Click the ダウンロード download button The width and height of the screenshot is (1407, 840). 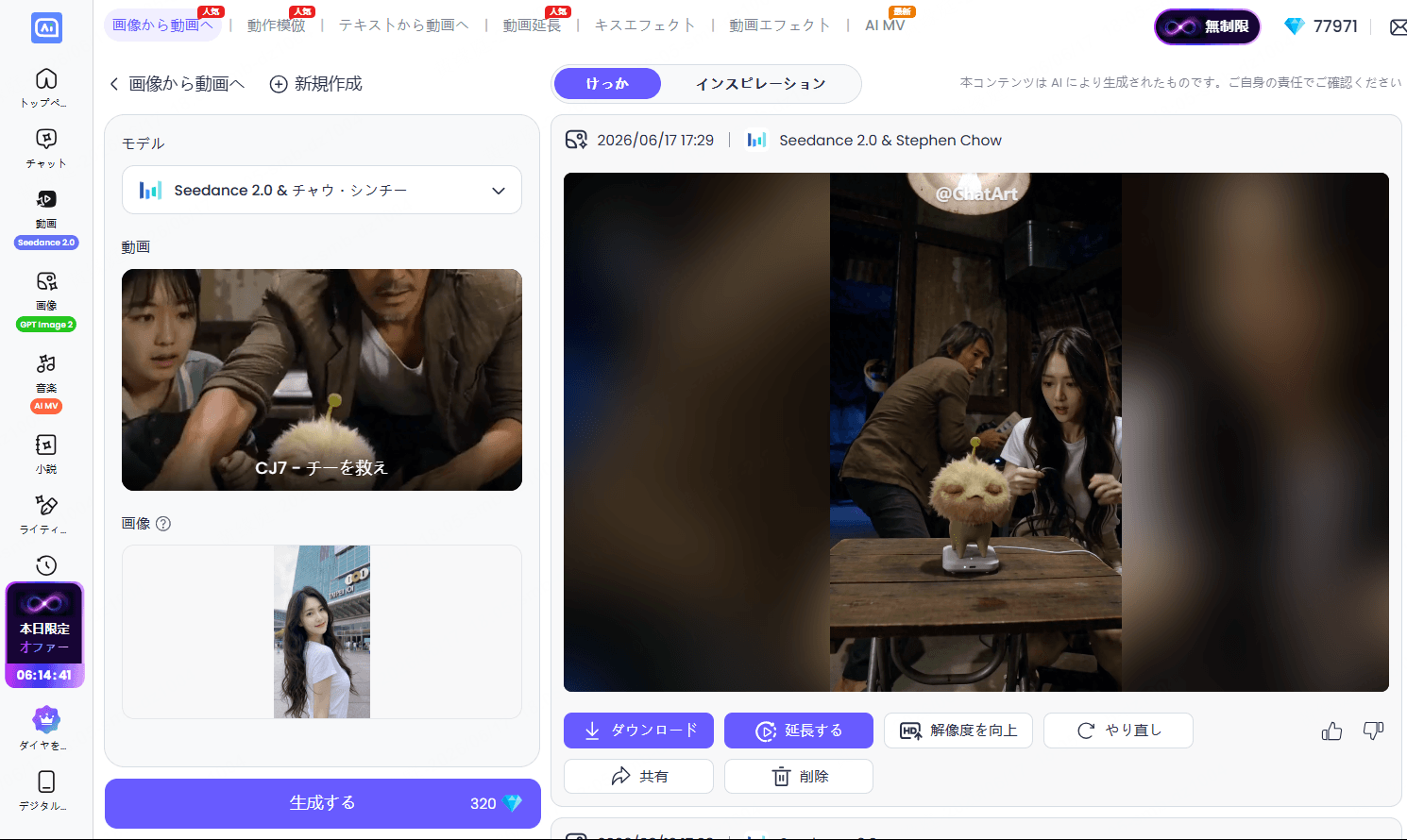pyautogui.click(x=638, y=731)
